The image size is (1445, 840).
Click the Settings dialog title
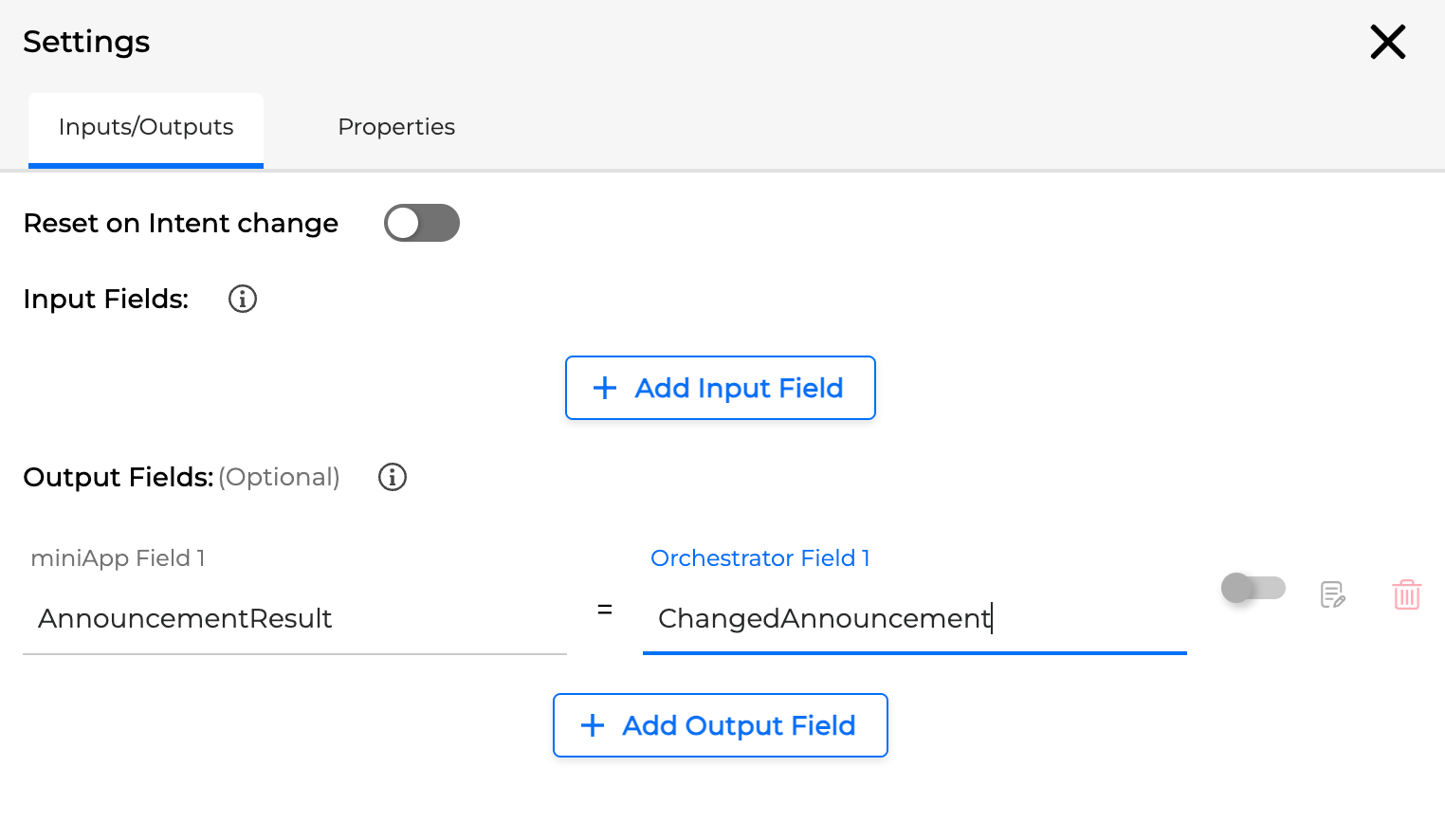coord(86,42)
